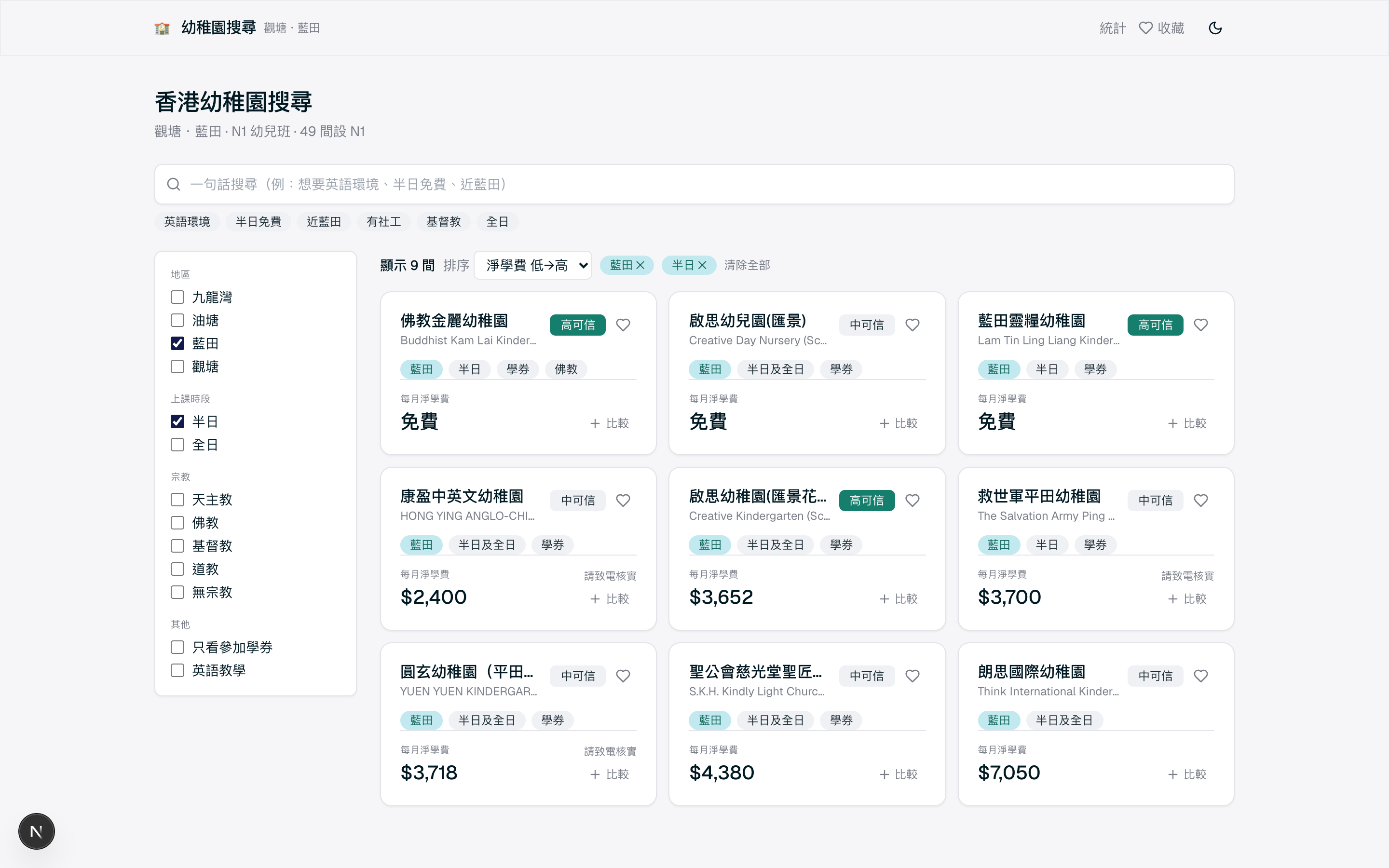Favorite 藍田靈糧幼稚園 with its heart icon
Screen dimensions: 1389x868
coord(1200,325)
